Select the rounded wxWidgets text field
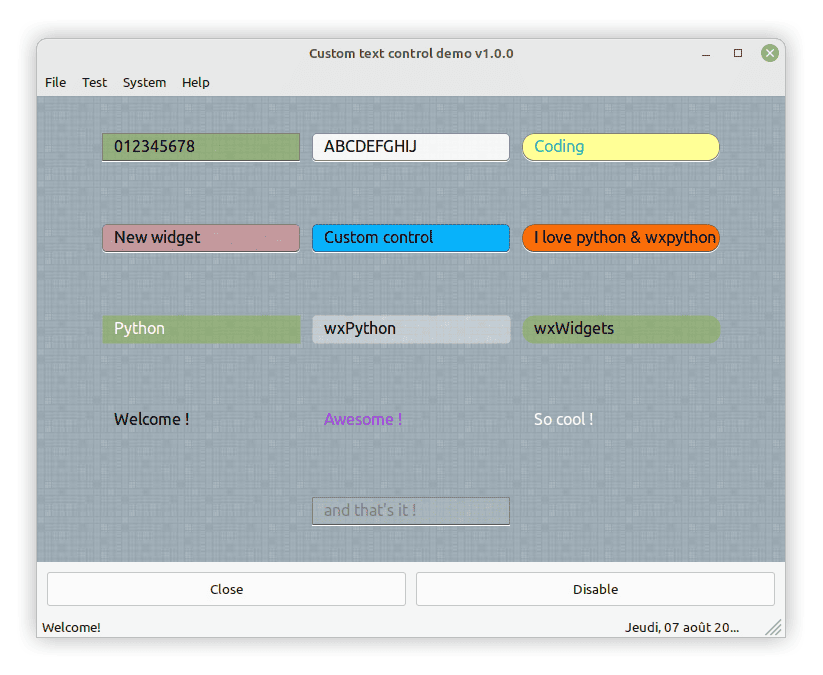Viewport: 823px width, 675px height. tap(620, 329)
